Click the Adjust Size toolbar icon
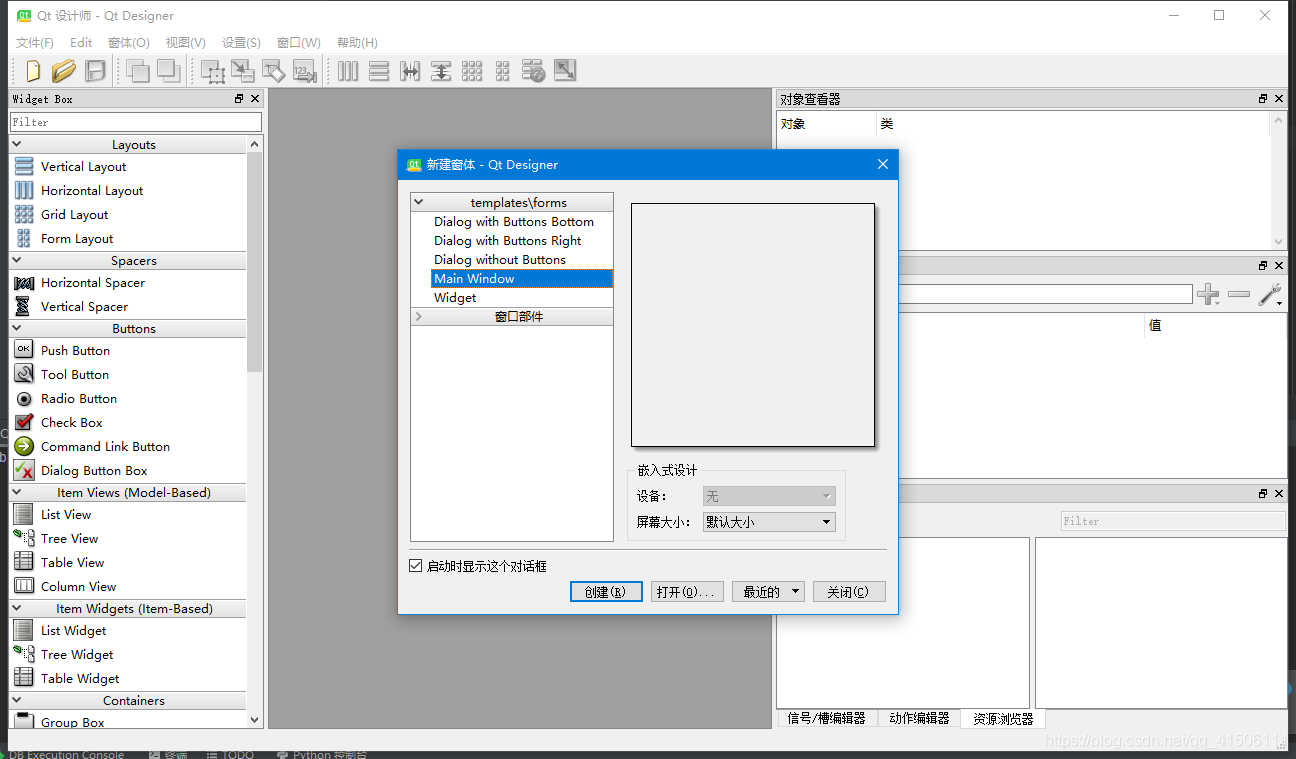The width and height of the screenshot is (1296, 759). click(x=565, y=71)
